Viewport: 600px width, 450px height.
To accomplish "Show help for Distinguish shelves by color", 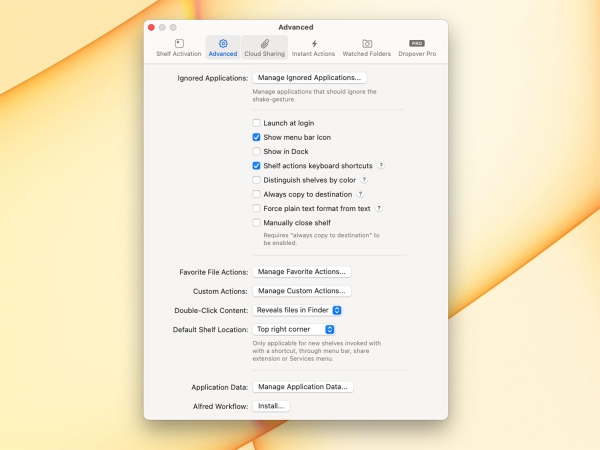I will [364, 180].
